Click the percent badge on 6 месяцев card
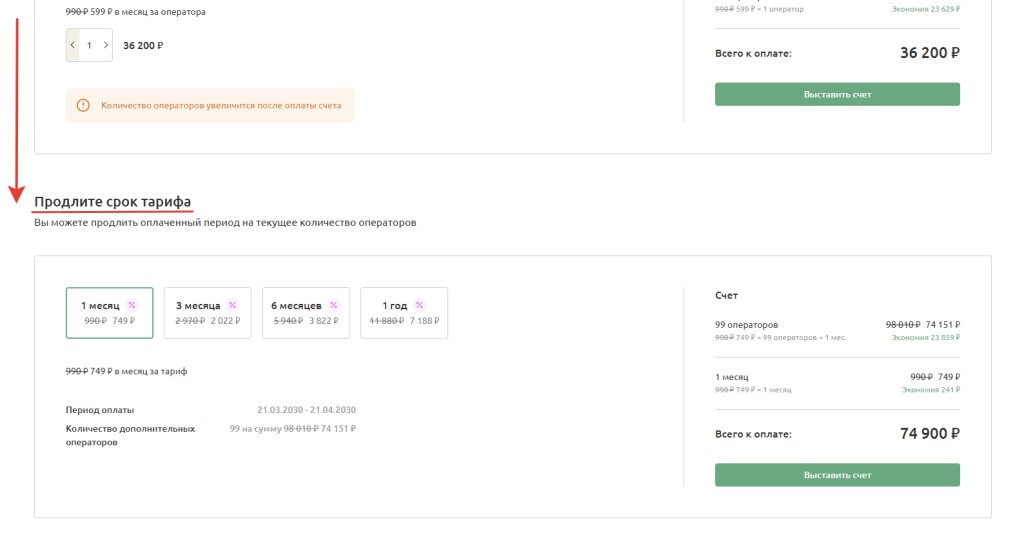This screenshot has width=1024, height=544. (334, 305)
